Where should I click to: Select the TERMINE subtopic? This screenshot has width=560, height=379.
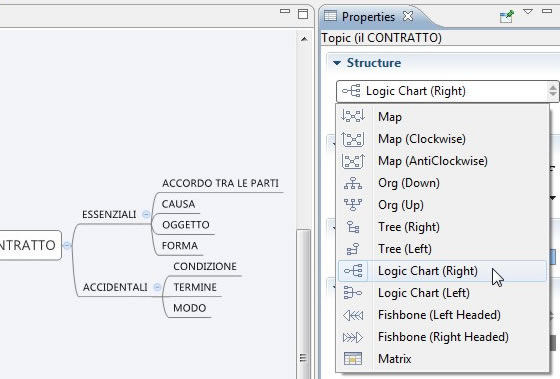pos(195,287)
